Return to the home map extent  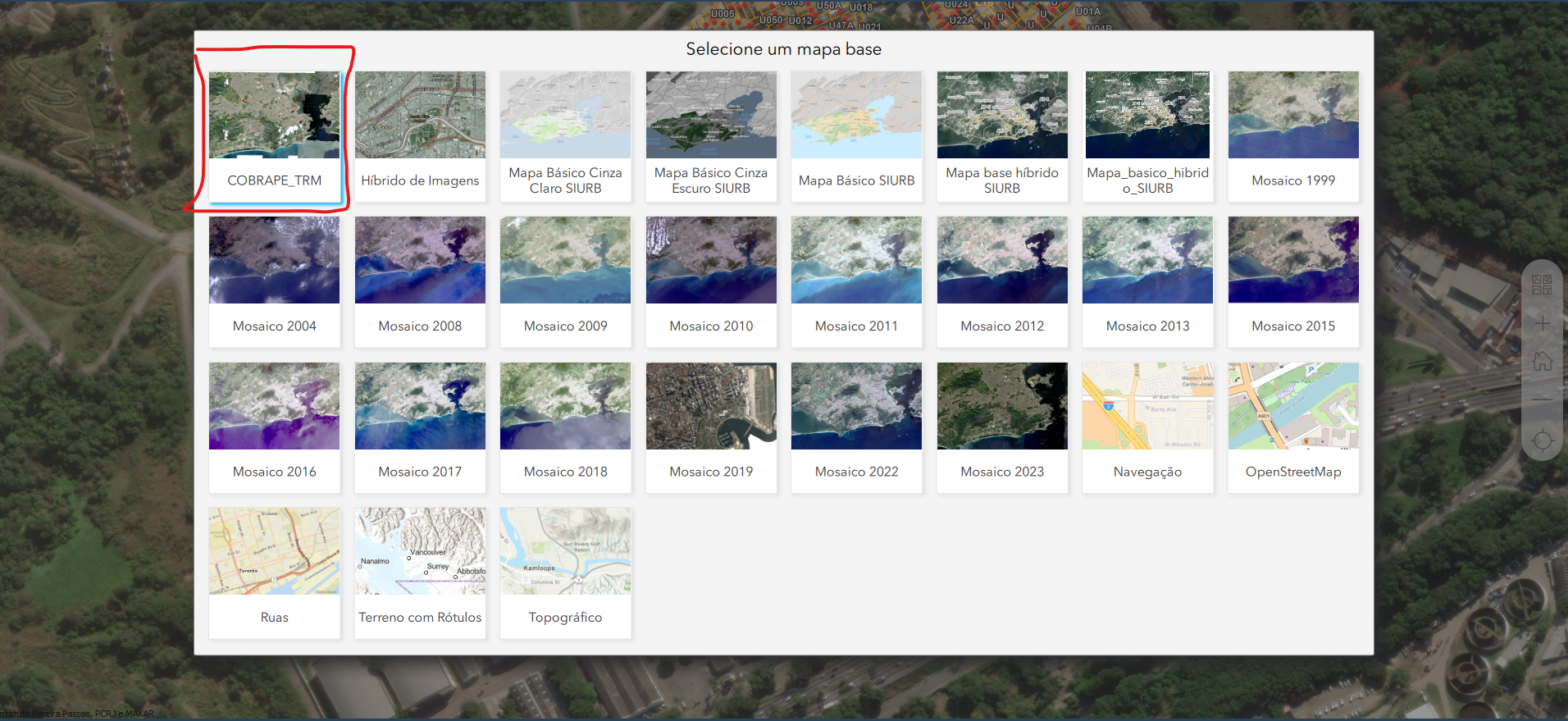1542,361
